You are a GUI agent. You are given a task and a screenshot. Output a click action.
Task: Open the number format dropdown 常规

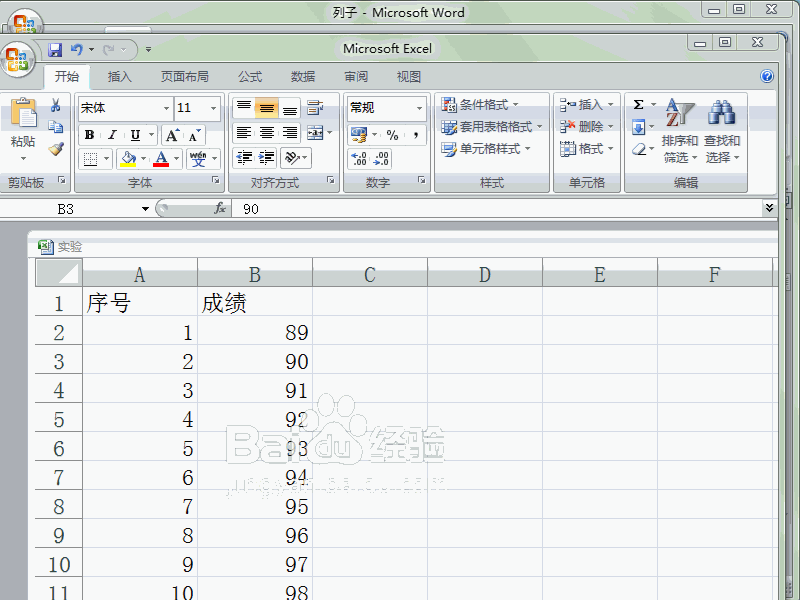[x=419, y=108]
